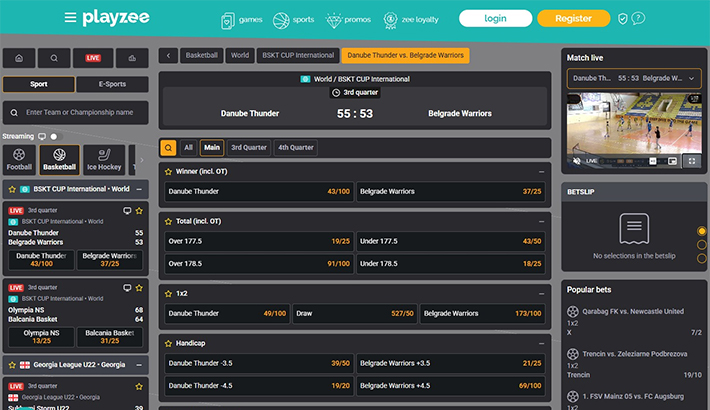710x410 pixels.
Task: Open the sidebar search icon button
Action: pyautogui.click(x=54, y=58)
